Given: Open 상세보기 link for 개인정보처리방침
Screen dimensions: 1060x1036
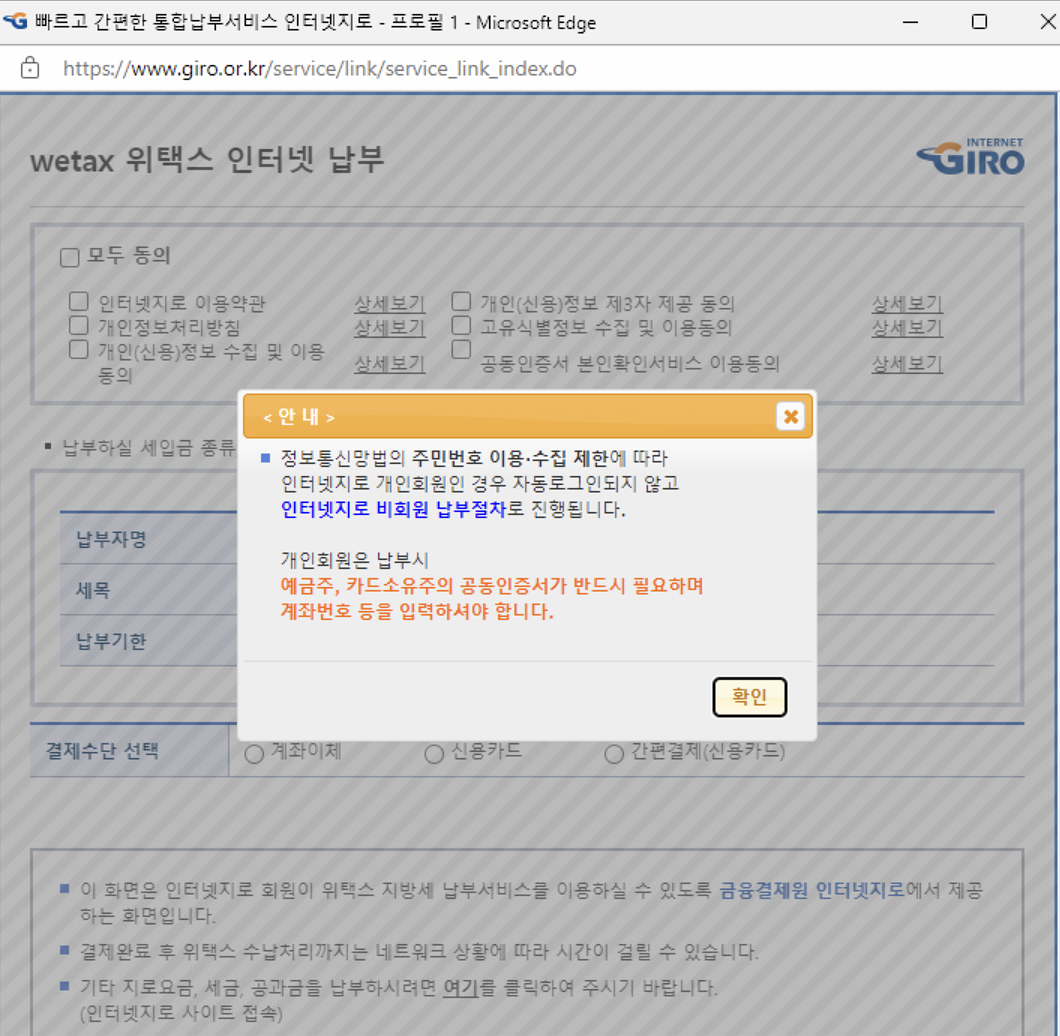Looking at the screenshot, I should tap(390, 328).
